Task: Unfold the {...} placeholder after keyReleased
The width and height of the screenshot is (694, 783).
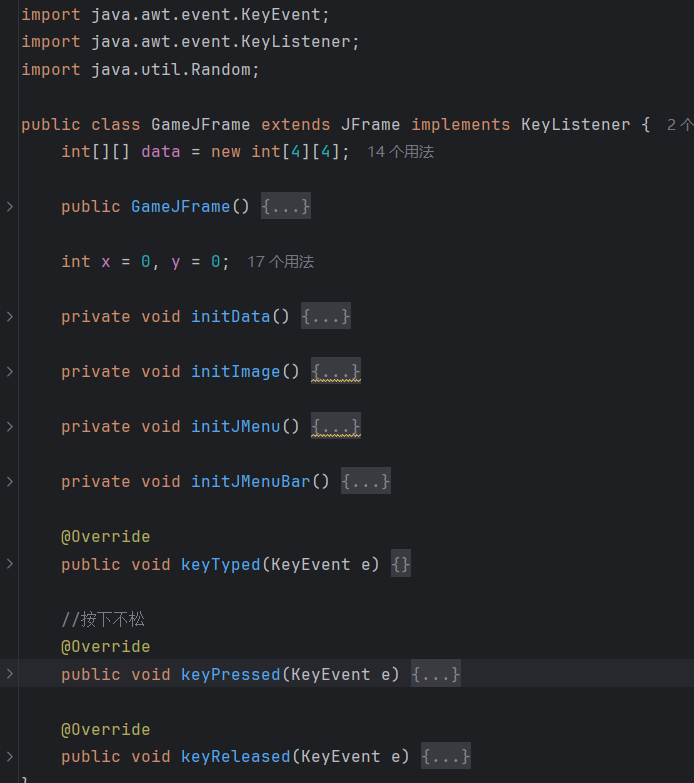Action: (x=445, y=756)
